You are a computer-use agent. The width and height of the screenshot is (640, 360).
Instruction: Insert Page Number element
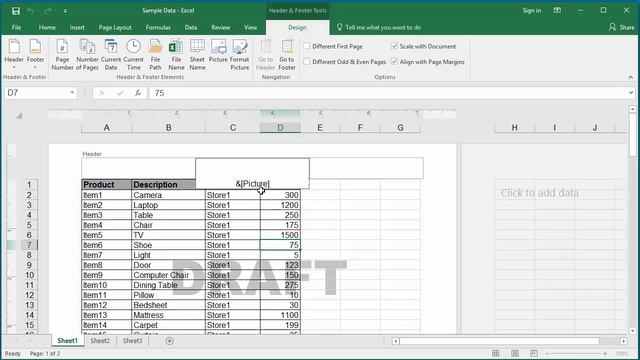tap(62, 54)
